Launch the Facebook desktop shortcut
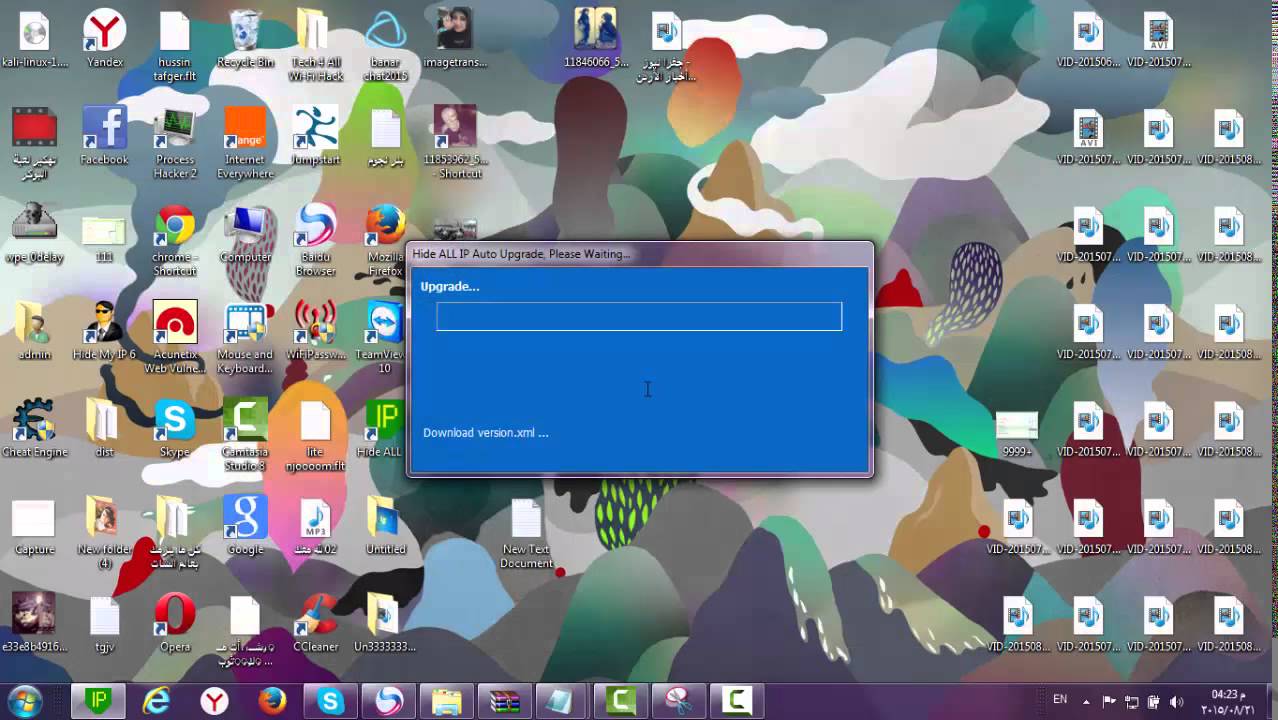Image resolution: width=1278 pixels, height=720 pixels. coord(104,136)
